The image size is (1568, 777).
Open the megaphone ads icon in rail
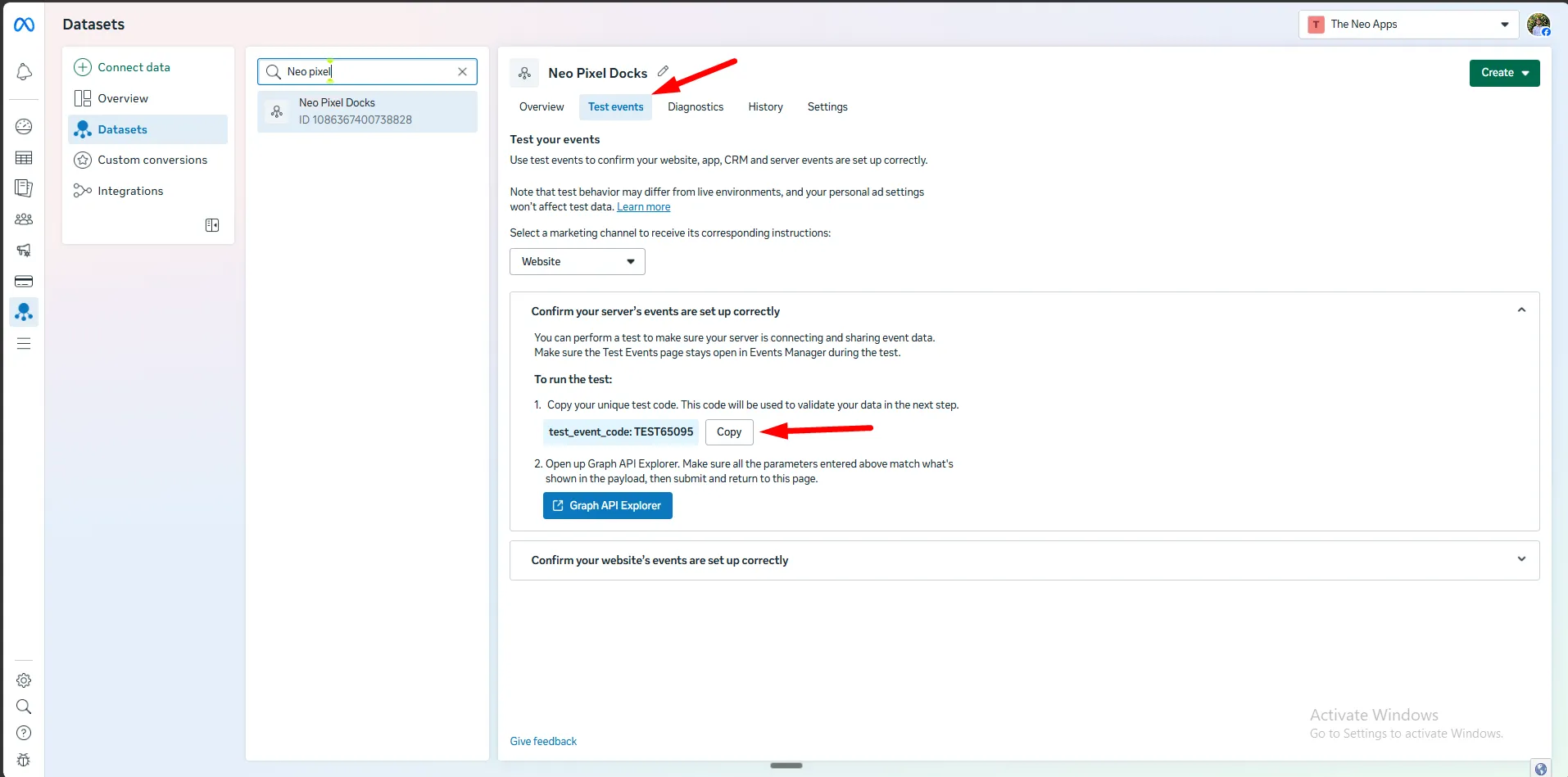point(24,250)
